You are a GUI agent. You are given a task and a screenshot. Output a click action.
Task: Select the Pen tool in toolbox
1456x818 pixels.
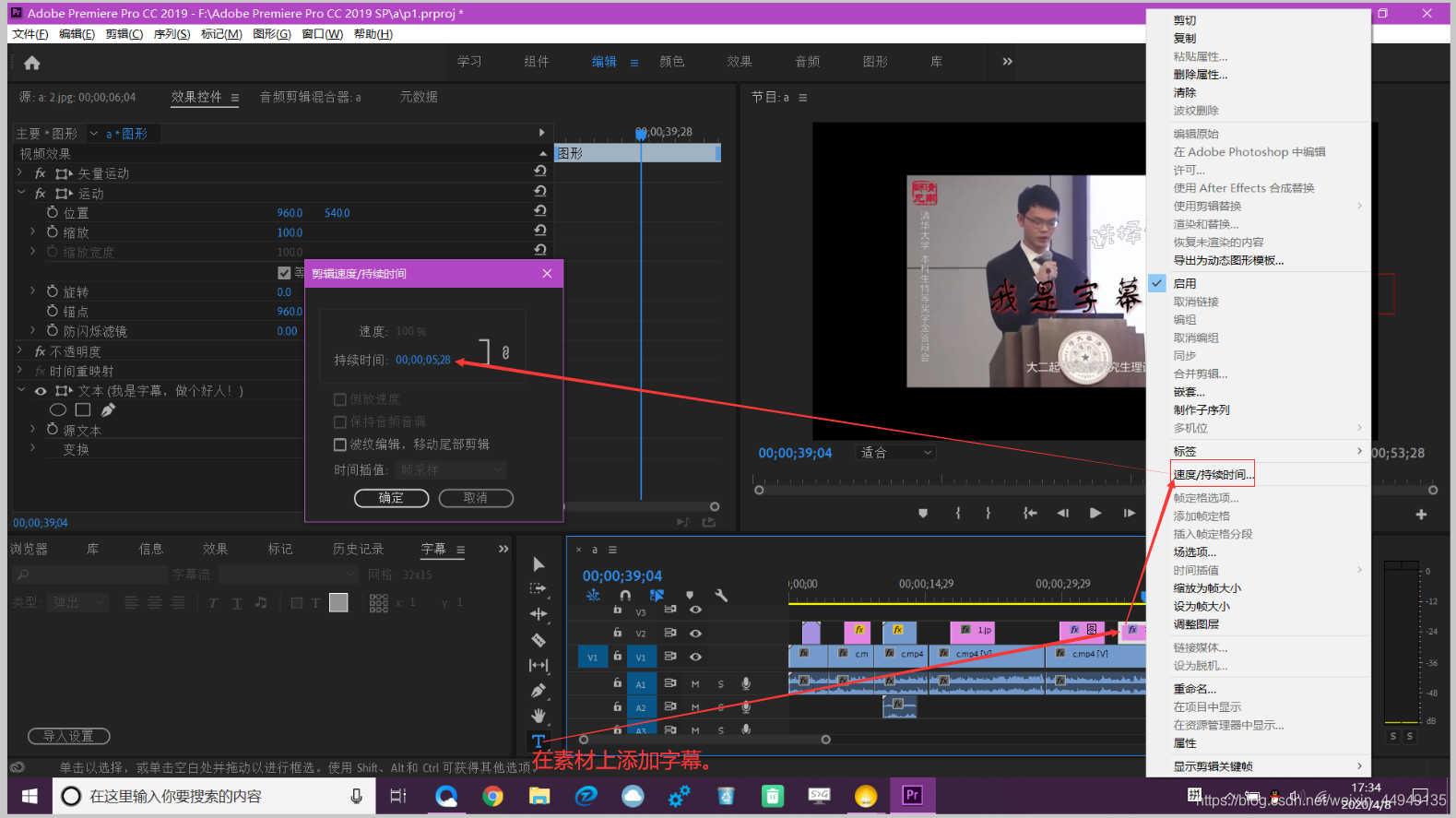(x=539, y=690)
